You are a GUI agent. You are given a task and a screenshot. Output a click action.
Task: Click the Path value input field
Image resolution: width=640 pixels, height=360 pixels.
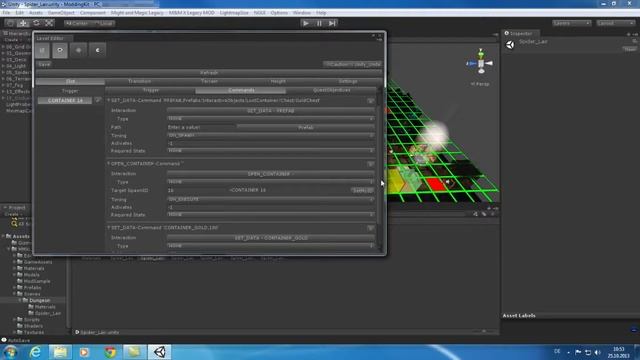(202, 127)
